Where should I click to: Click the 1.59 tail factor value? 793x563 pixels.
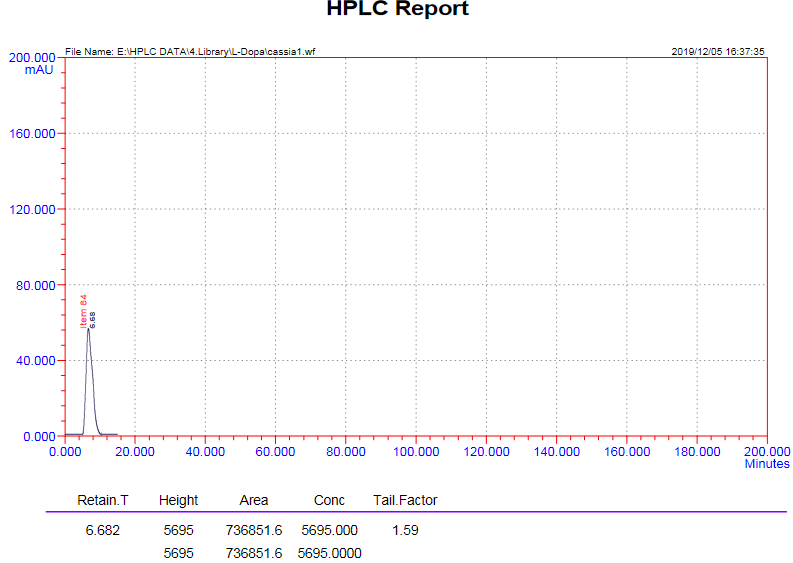click(x=405, y=530)
